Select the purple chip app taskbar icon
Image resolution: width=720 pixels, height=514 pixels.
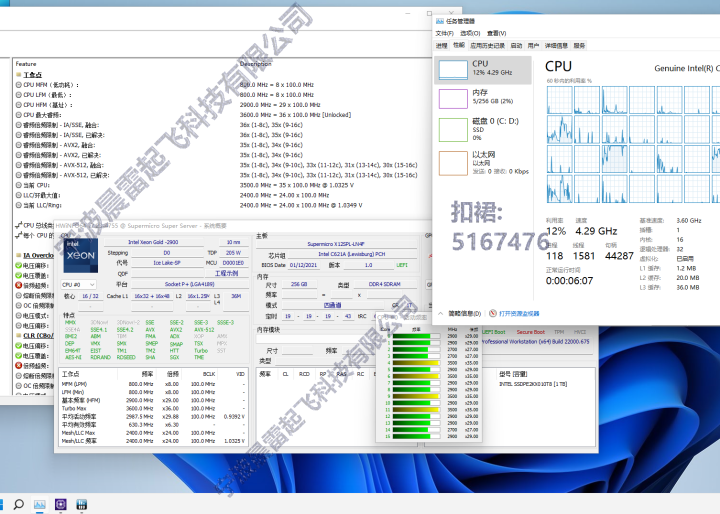click(x=61, y=504)
